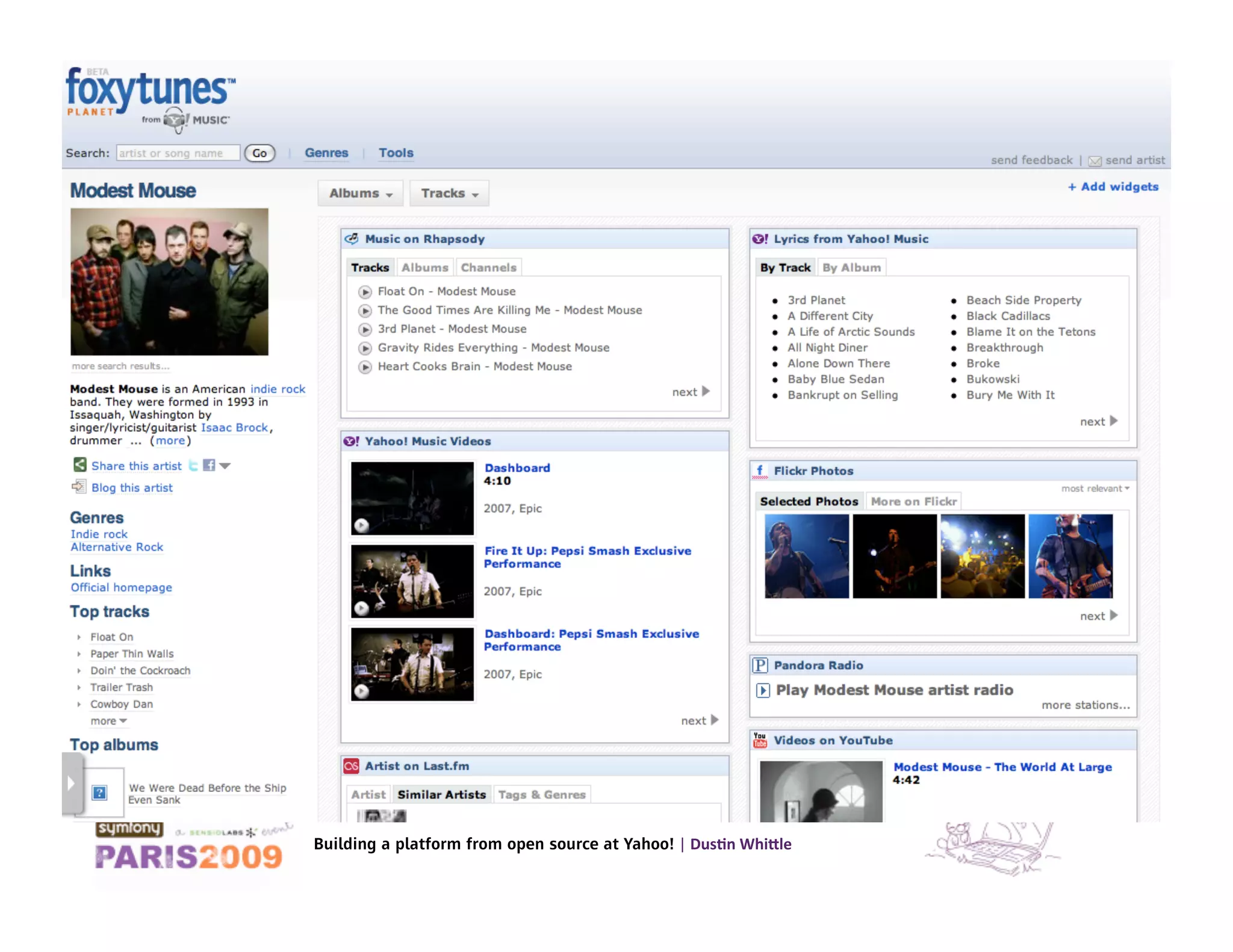1233x952 pixels.
Task: Open Modest Mouse band photo
Action: [169, 282]
